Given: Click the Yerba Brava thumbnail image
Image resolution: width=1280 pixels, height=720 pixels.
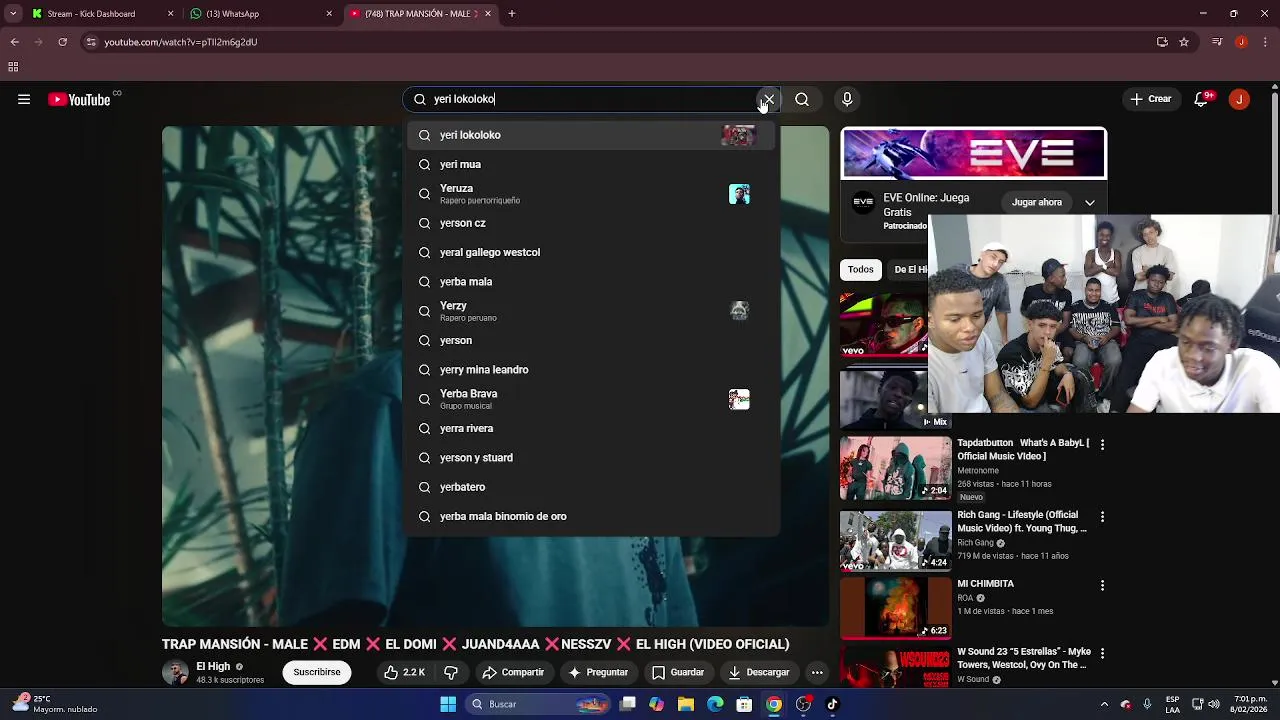Looking at the screenshot, I should coord(739,399).
